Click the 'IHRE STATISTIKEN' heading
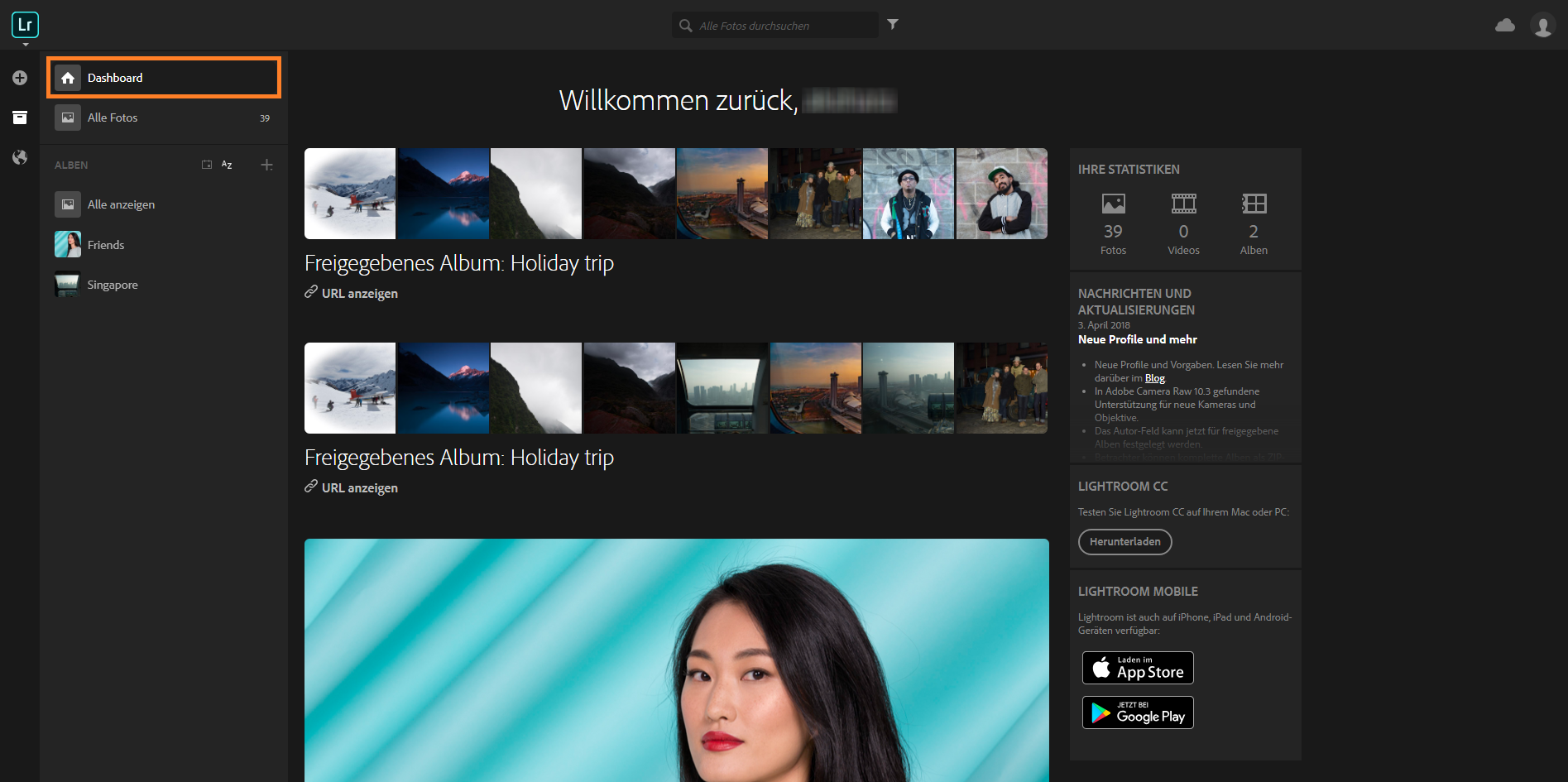The image size is (1568, 782). [1129, 170]
